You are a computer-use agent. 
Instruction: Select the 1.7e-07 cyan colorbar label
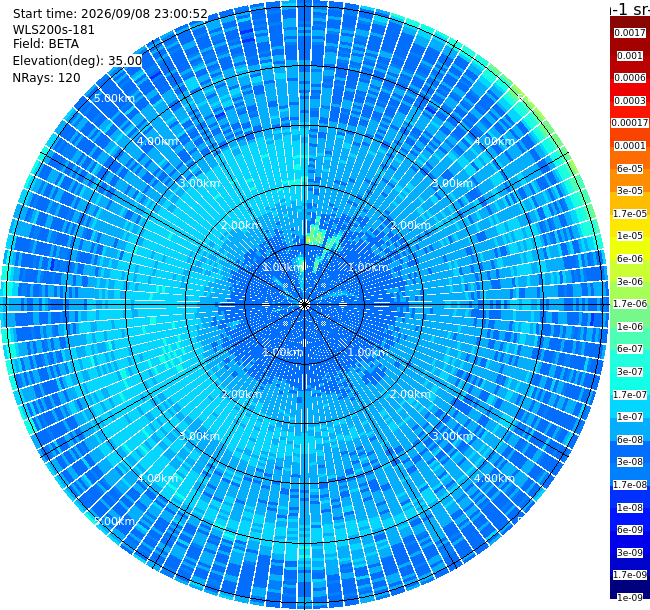pyautogui.click(x=630, y=395)
